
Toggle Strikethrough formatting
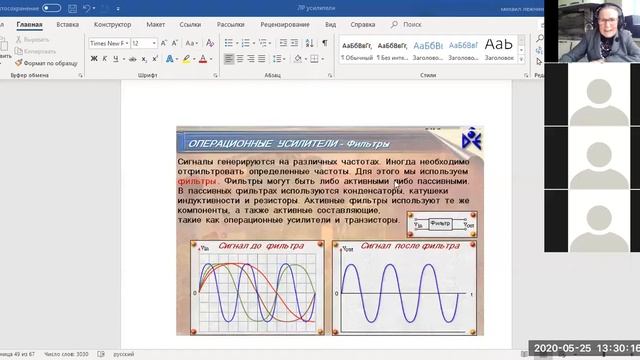(133, 59)
